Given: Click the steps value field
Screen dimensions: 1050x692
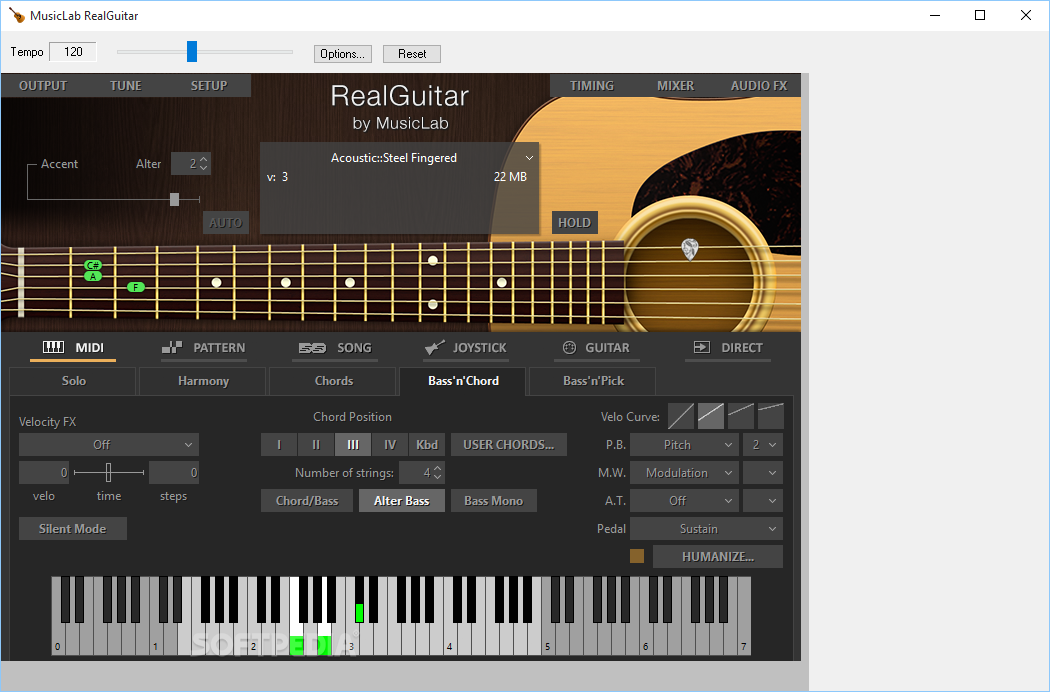Looking at the screenshot, I should 174,473.
